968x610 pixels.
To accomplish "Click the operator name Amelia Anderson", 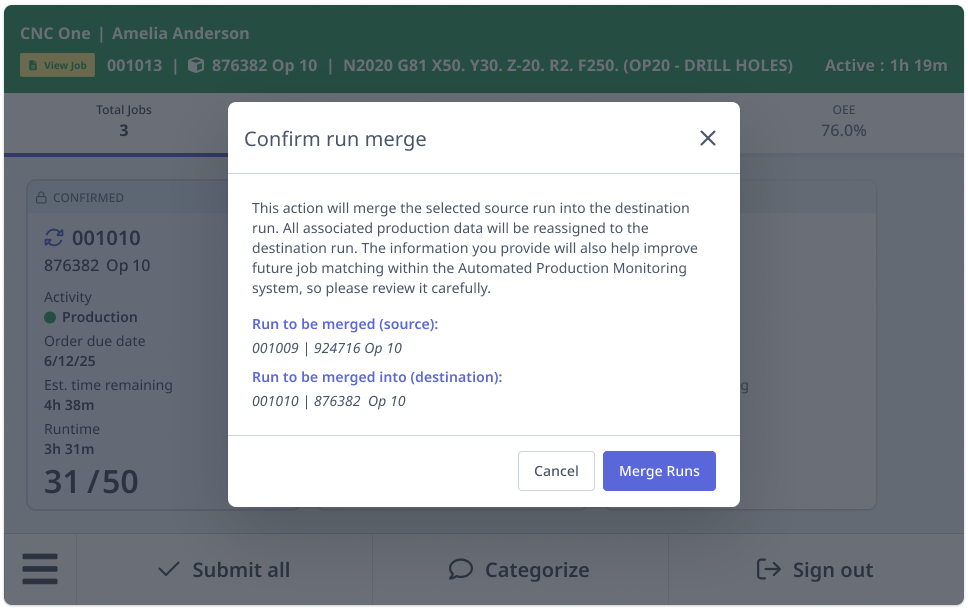I will tap(181, 34).
